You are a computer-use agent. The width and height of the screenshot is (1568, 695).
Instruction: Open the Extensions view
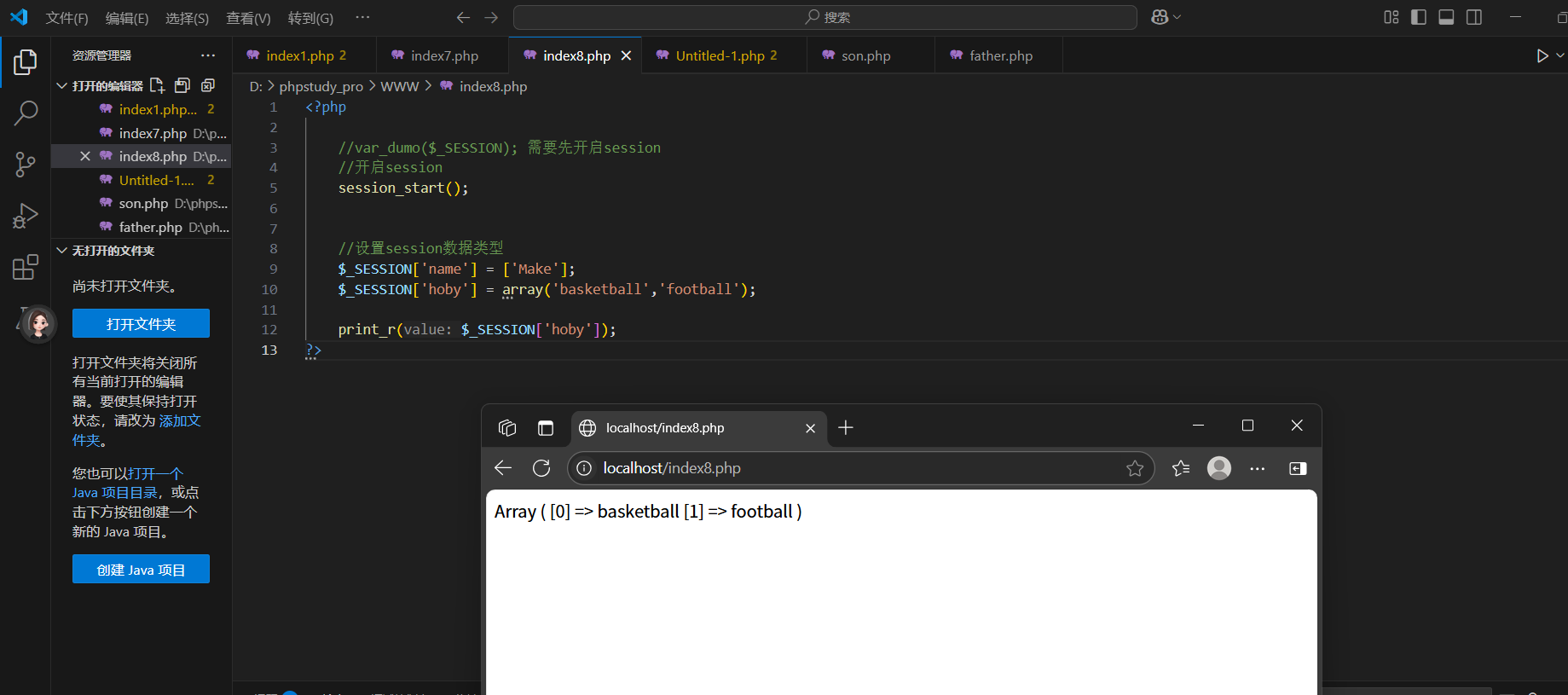[x=26, y=267]
